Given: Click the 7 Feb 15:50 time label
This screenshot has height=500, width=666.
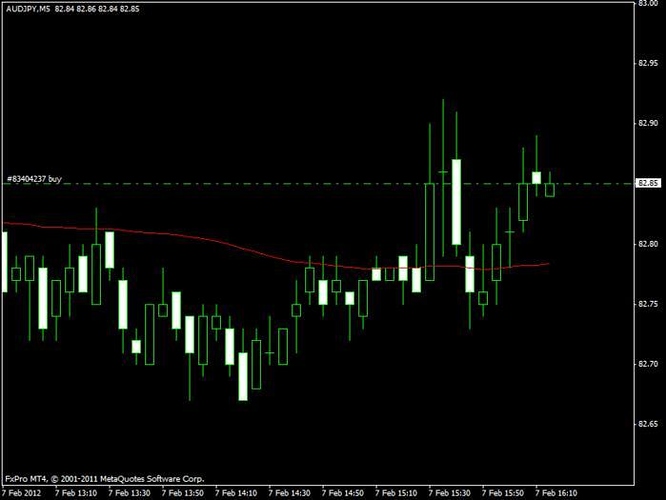Looking at the screenshot, I should click(x=503, y=493).
